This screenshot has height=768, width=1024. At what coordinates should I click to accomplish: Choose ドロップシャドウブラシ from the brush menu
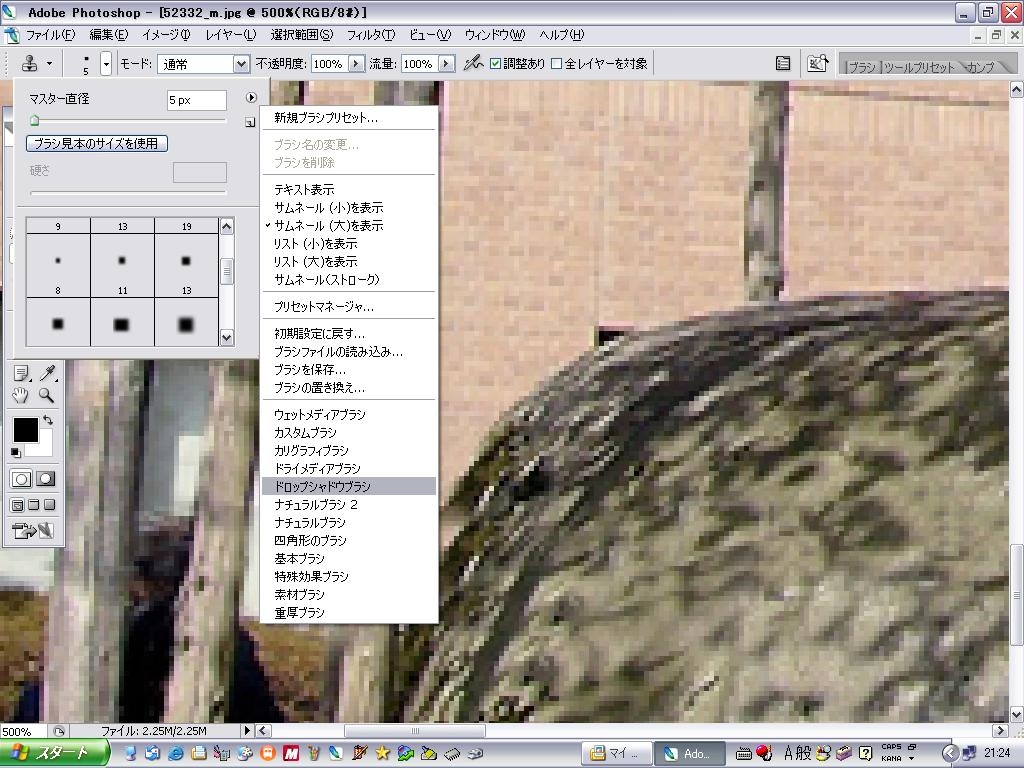pyautogui.click(x=322, y=486)
